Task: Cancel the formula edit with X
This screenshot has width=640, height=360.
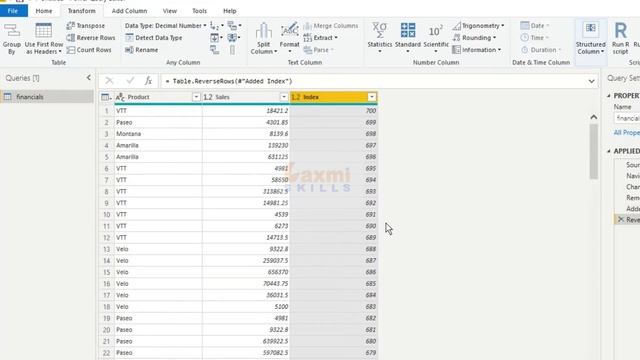Action: (109, 81)
